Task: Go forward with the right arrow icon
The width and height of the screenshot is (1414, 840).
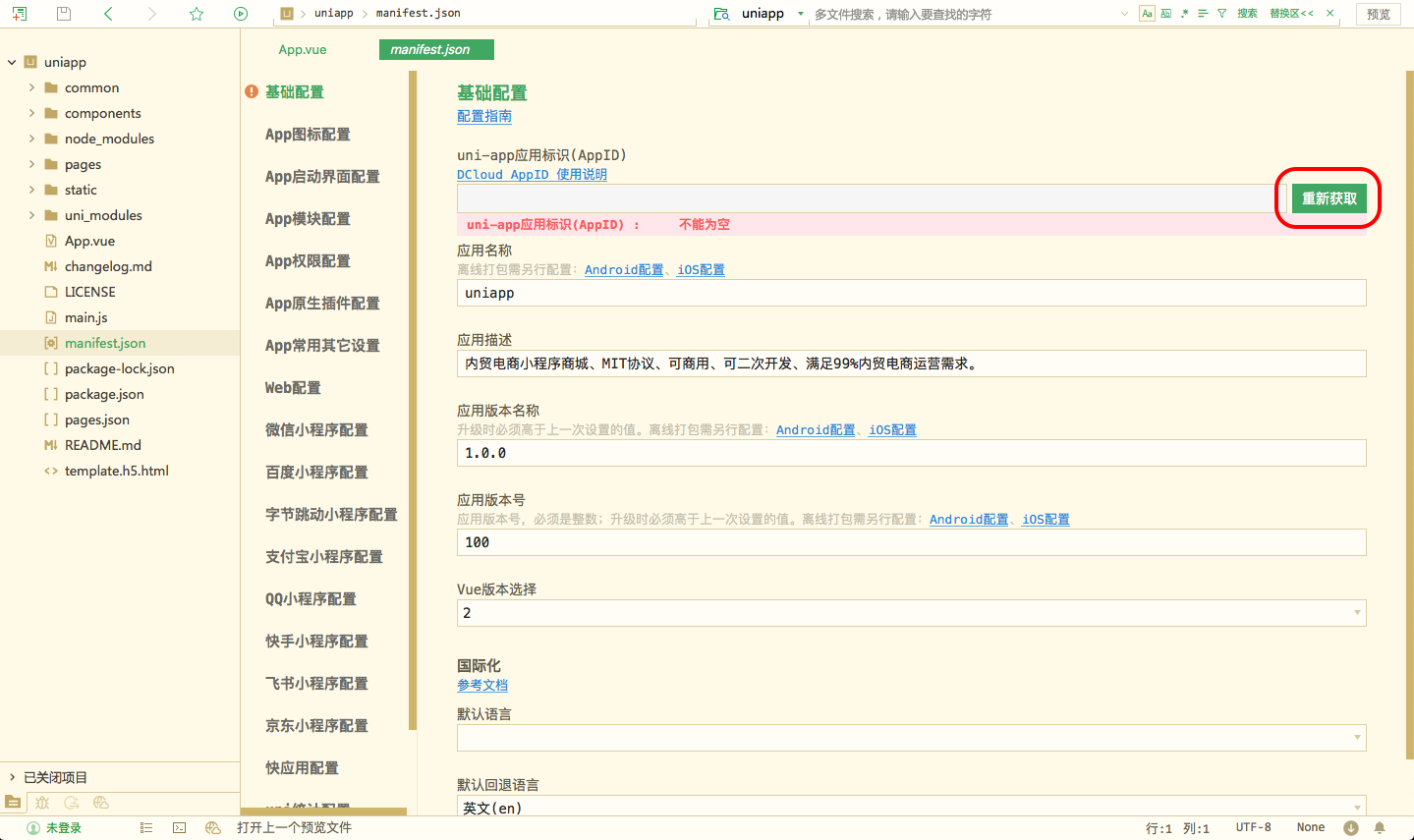Action: point(151,14)
